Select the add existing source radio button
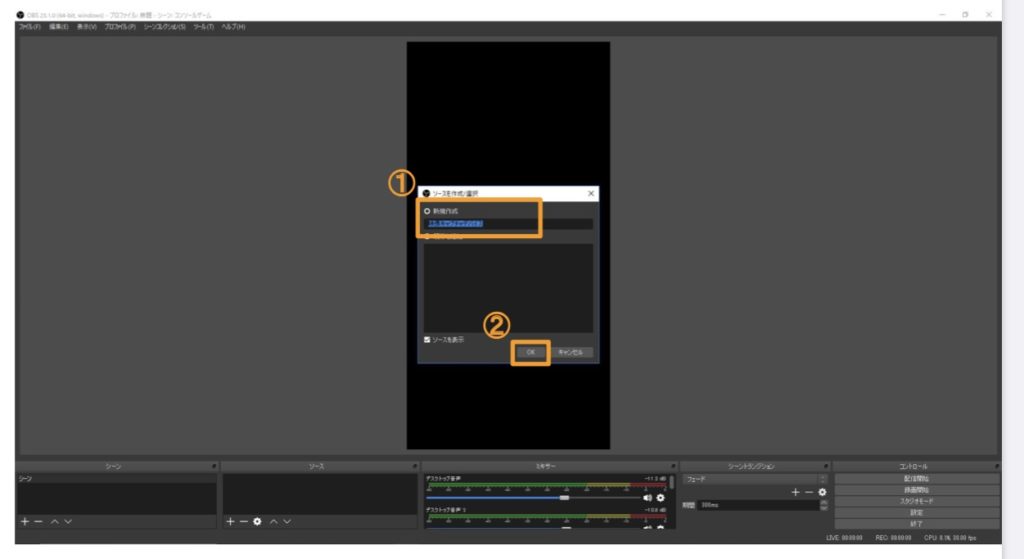 pos(428,236)
